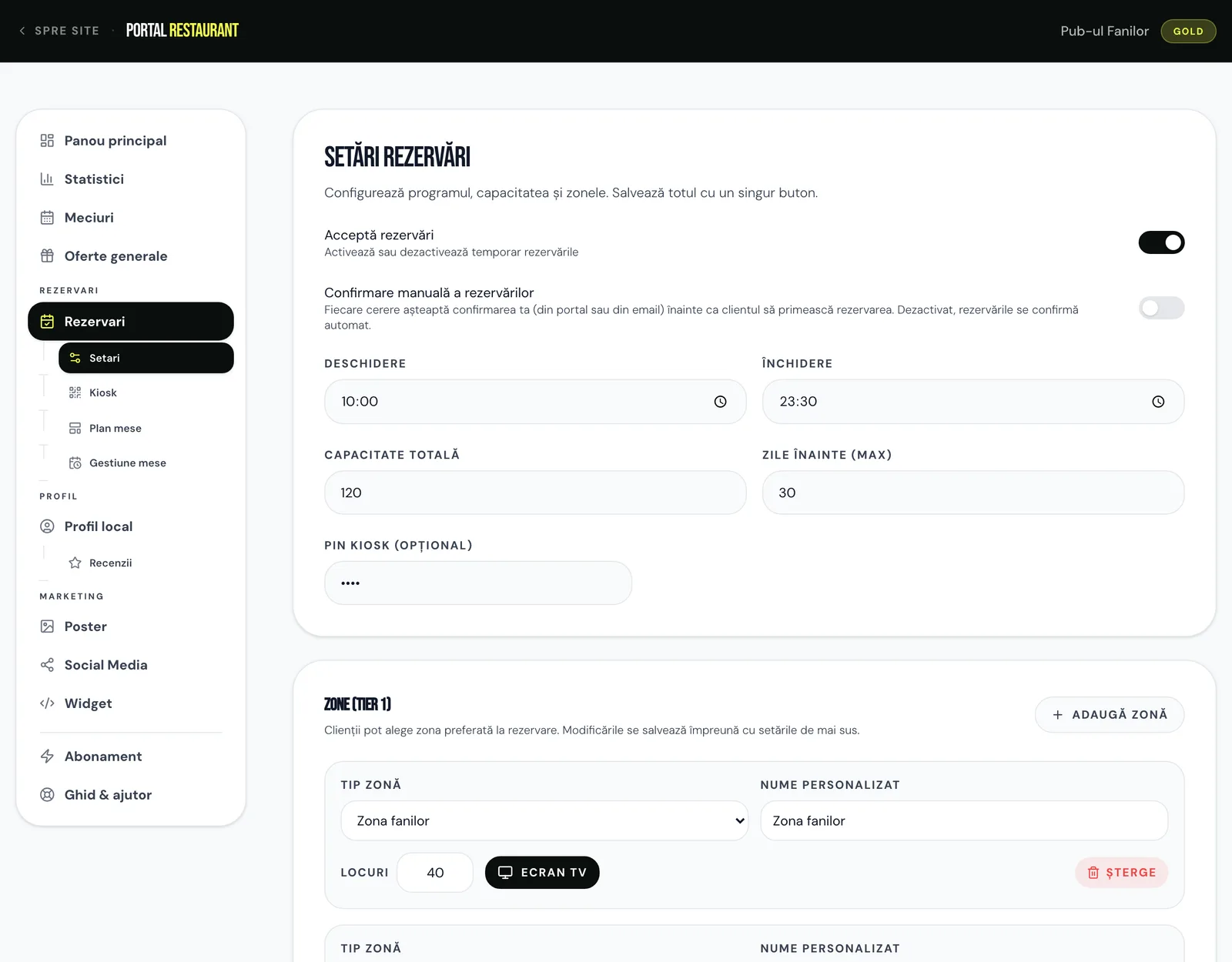Edit the Nume personalizat Zona fanilor field

tap(964, 821)
